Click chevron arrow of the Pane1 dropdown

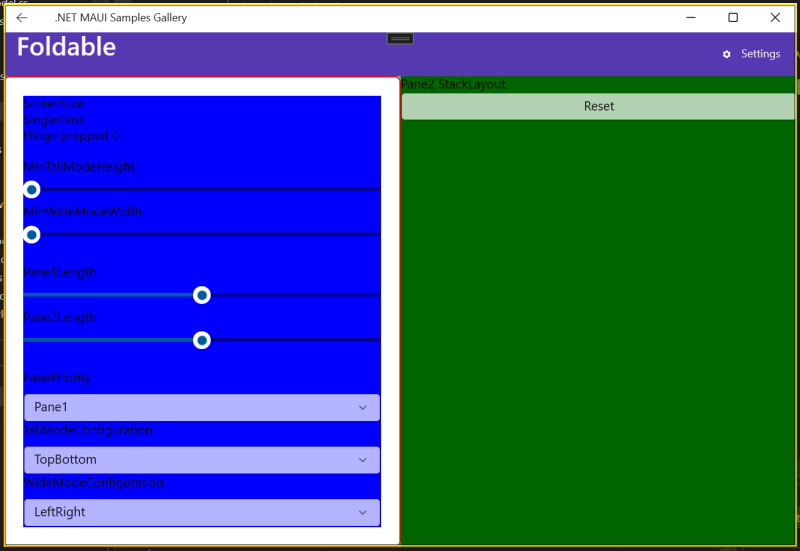(x=363, y=408)
